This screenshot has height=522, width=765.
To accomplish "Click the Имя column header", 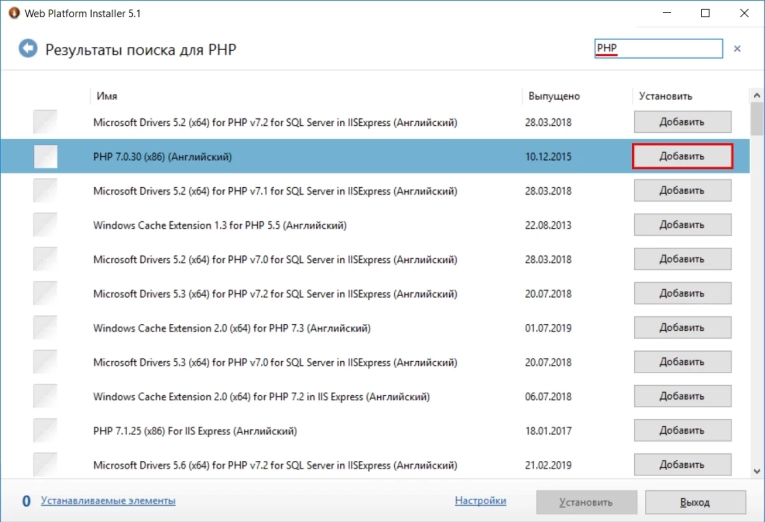I will coord(107,96).
